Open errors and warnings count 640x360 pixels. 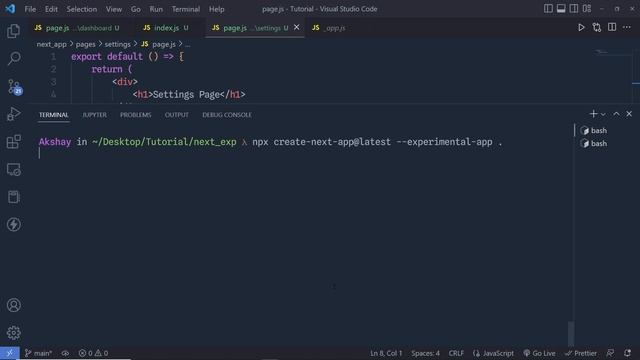(93, 353)
